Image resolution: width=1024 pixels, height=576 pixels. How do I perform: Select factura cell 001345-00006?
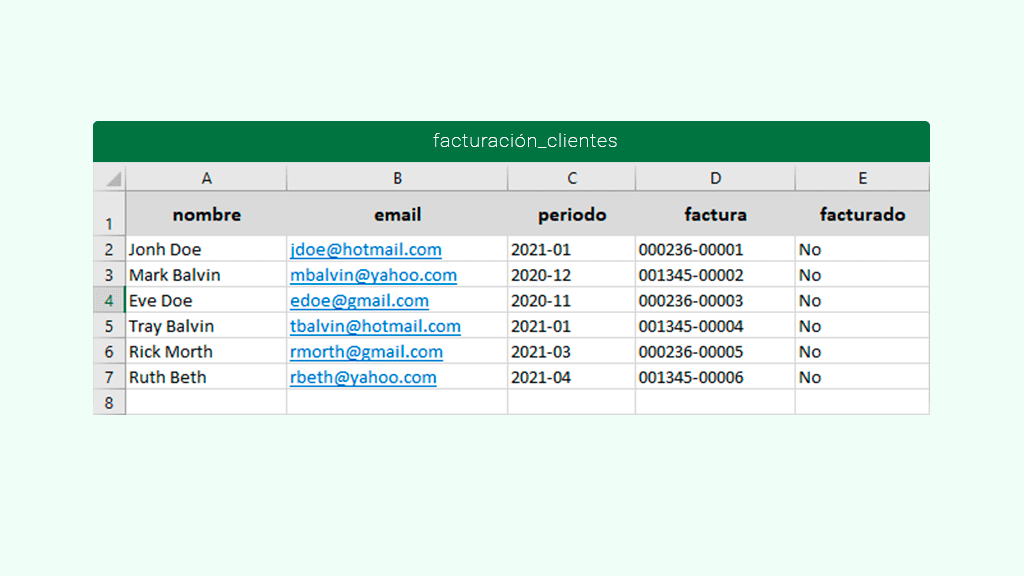pos(715,377)
